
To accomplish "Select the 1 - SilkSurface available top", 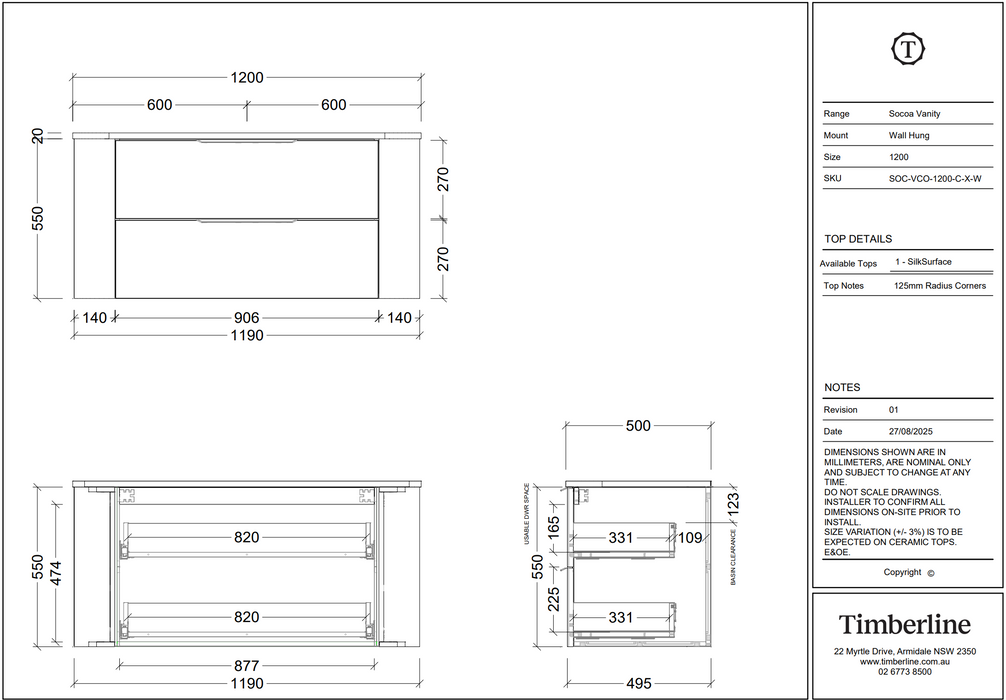I will pyautogui.click(x=923, y=262).
